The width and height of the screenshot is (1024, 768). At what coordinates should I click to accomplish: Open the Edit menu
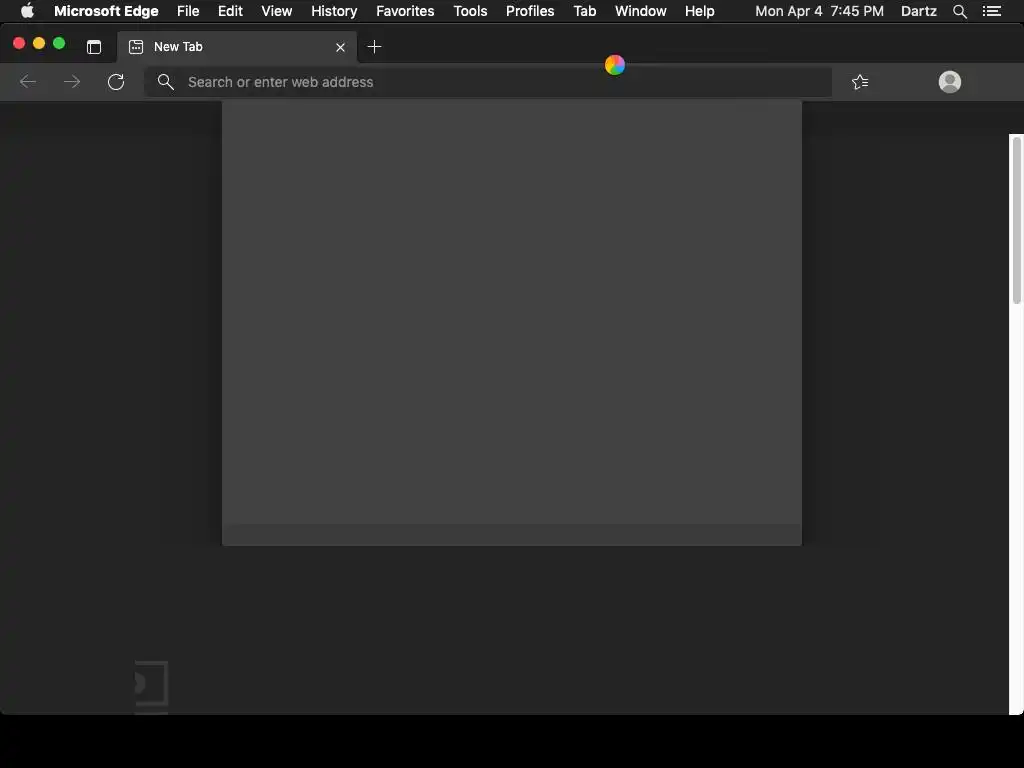[230, 11]
